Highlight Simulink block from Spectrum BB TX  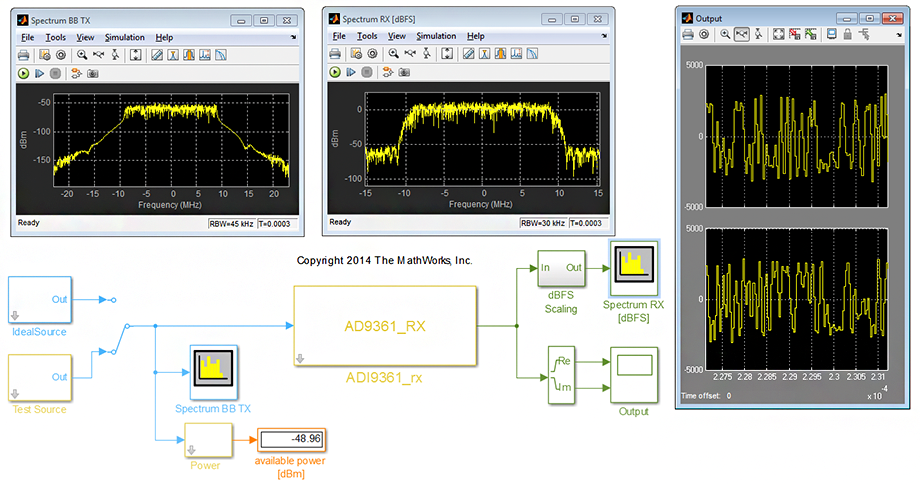(76, 73)
